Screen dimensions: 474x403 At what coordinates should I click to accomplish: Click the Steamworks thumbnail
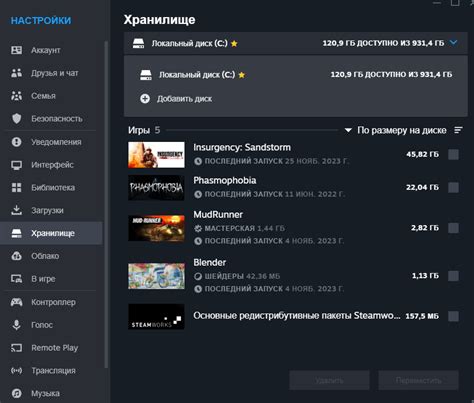click(x=156, y=317)
